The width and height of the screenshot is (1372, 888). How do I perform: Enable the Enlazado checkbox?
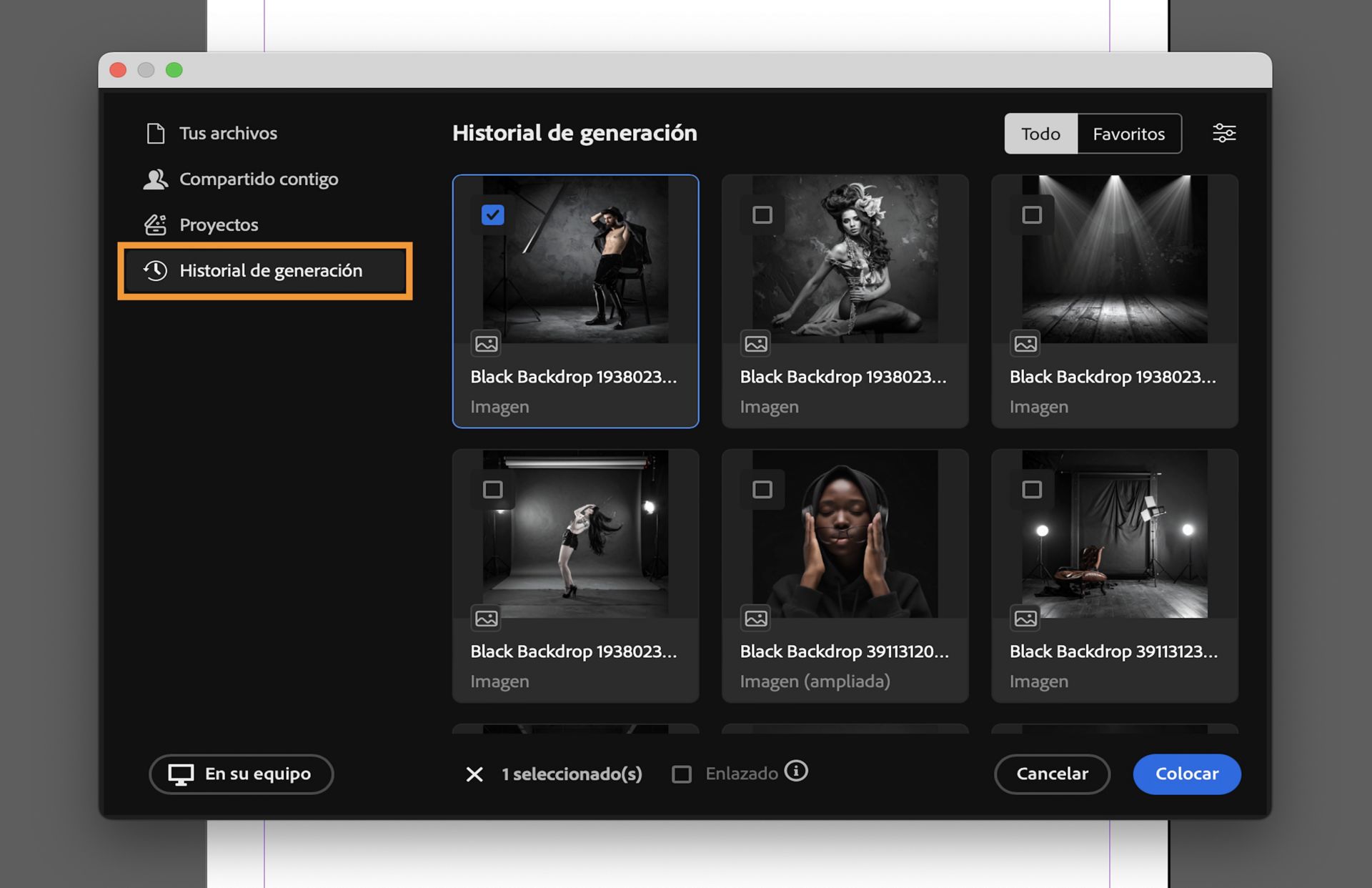682,774
